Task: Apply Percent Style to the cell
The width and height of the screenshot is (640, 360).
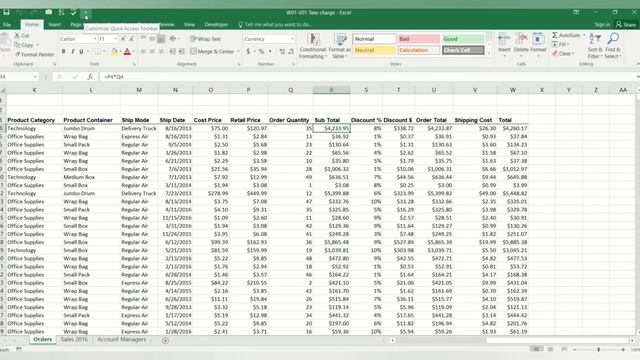Action: (261, 51)
